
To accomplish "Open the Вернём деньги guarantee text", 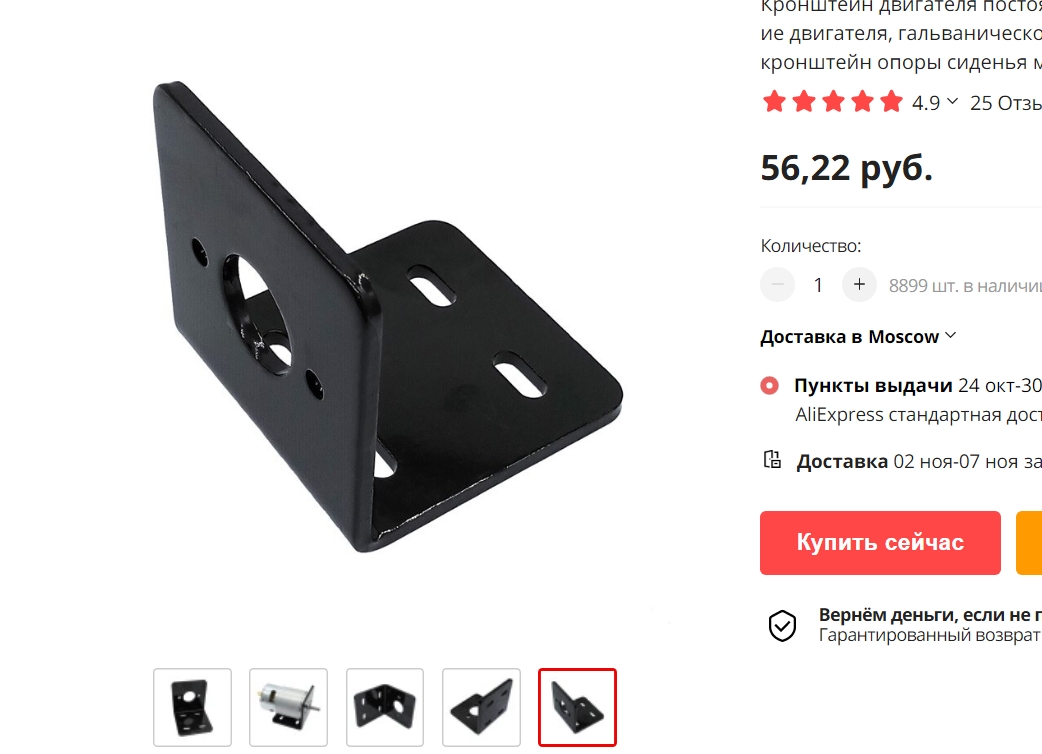I will pyautogui.click(x=930, y=615).
